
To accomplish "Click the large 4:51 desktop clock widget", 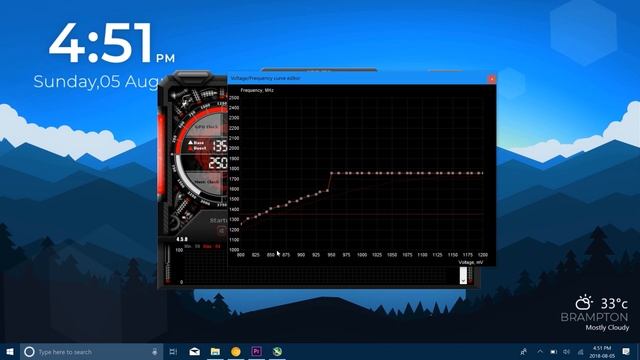I will [100, 43].
